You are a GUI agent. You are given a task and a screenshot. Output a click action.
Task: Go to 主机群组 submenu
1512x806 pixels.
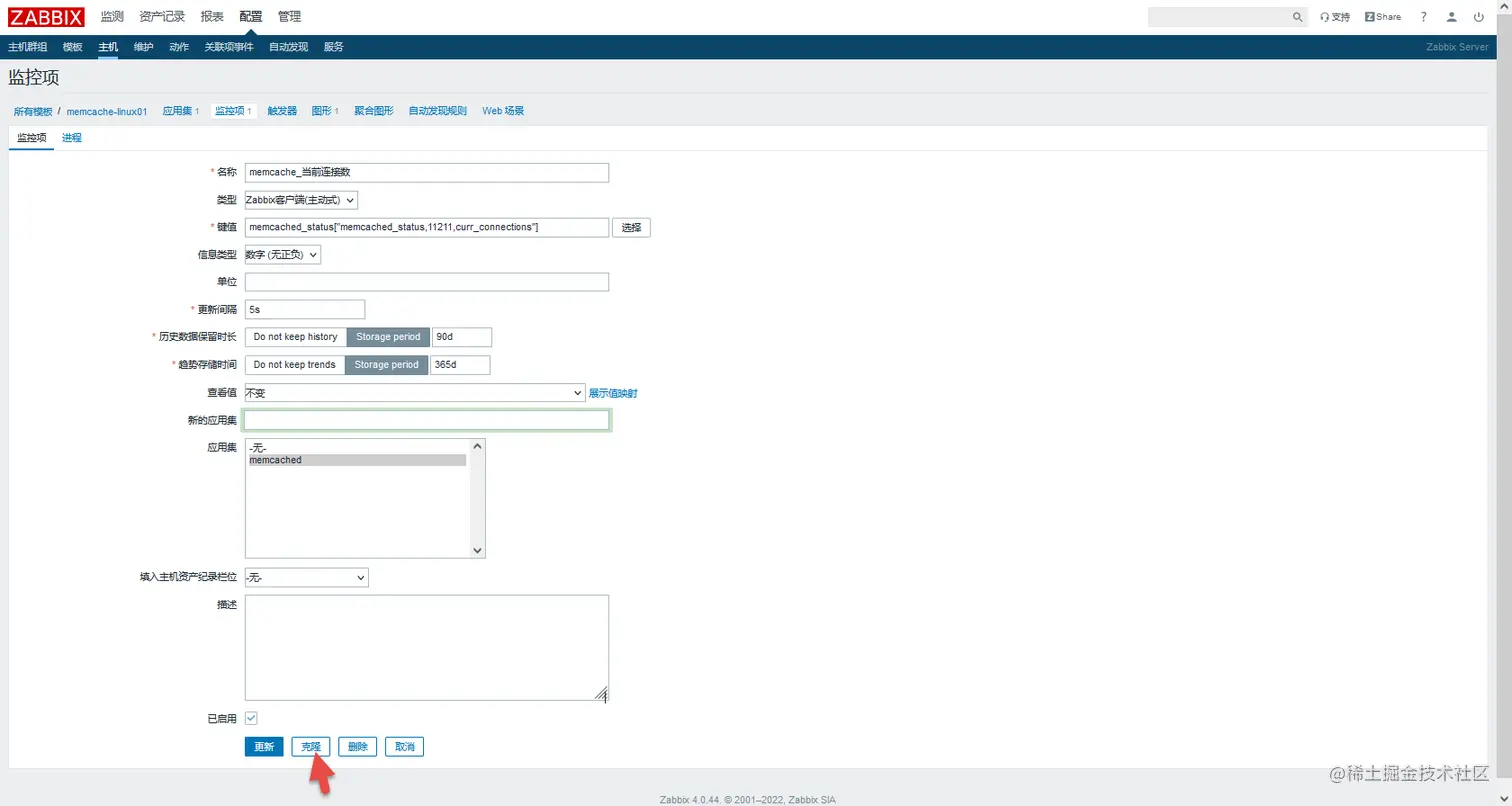27,47
